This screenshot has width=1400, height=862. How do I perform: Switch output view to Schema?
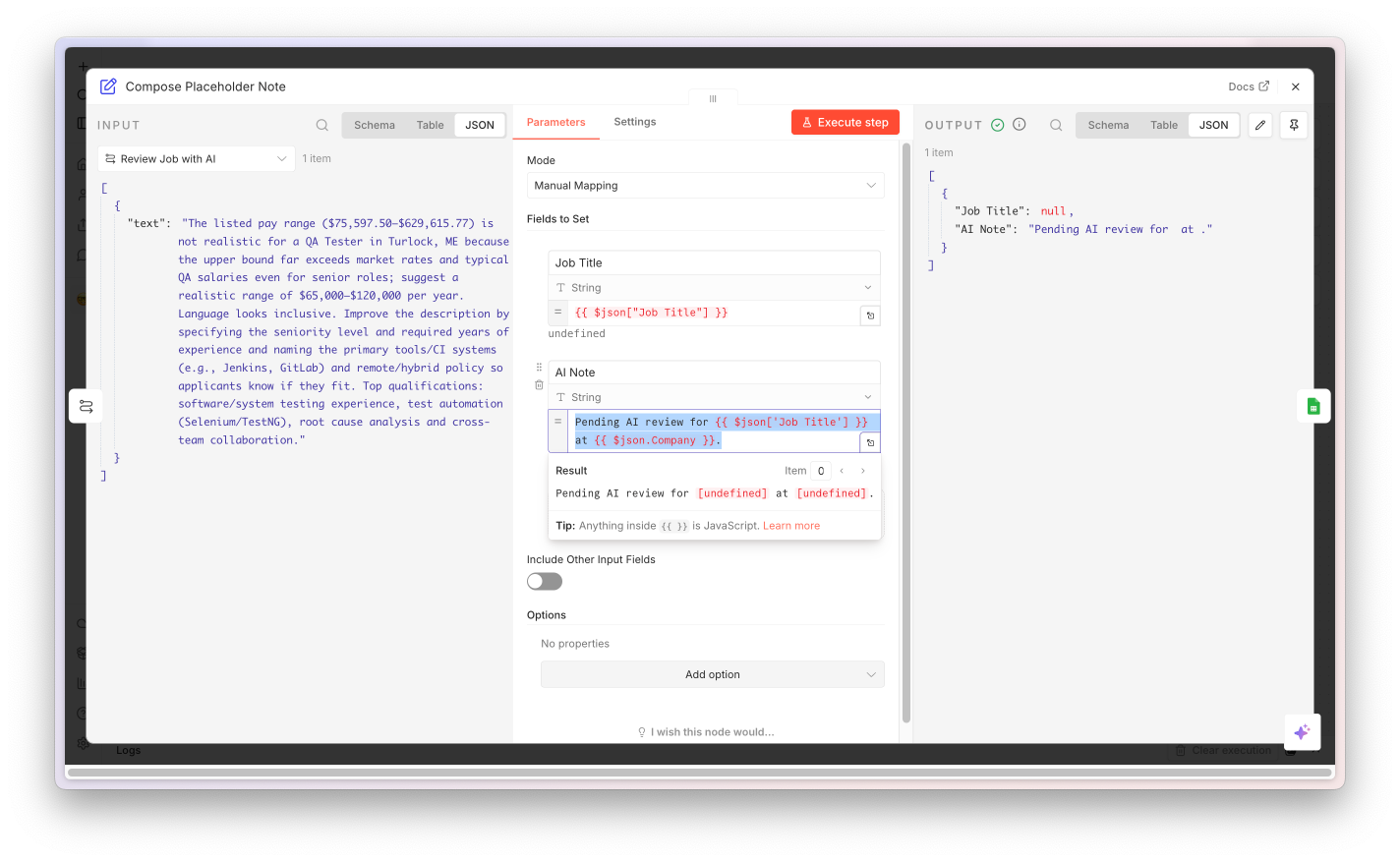pyautogui.click(x=1108, y=125)
